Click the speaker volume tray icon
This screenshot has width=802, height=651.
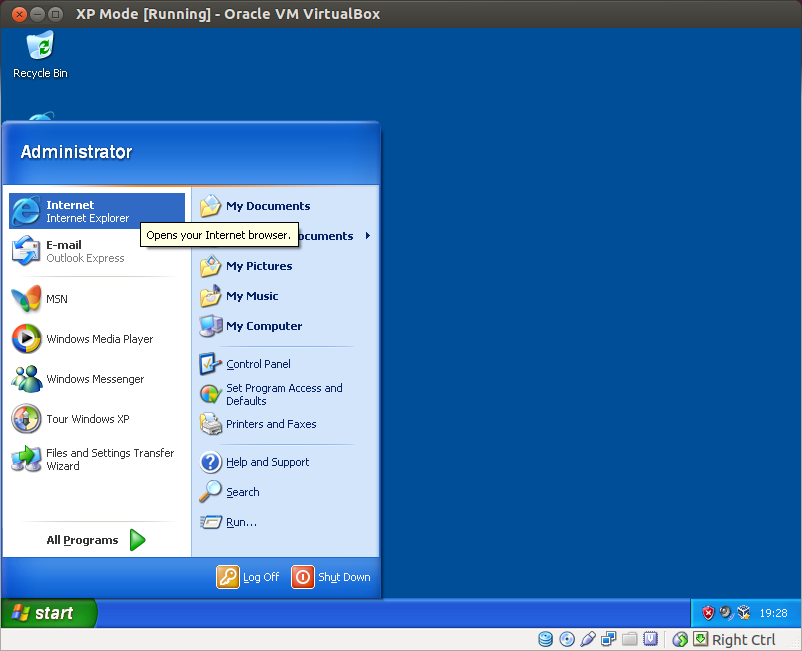(x=726, y=613)
